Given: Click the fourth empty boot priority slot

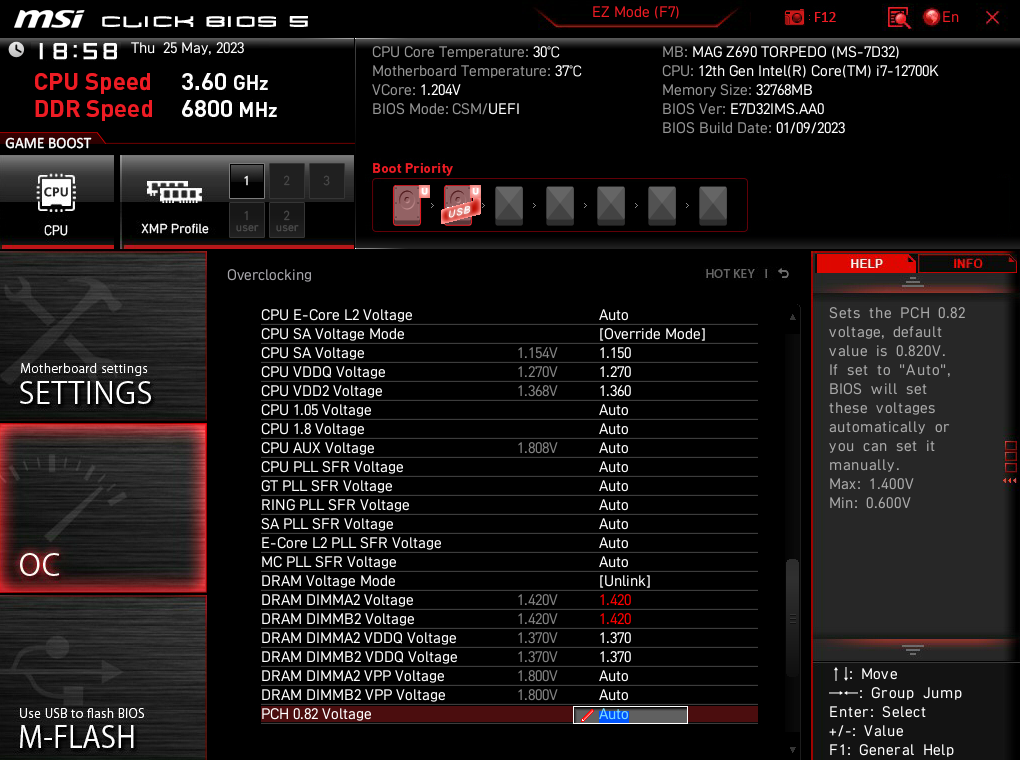Looking at the screenshot, I should (560, 206).
